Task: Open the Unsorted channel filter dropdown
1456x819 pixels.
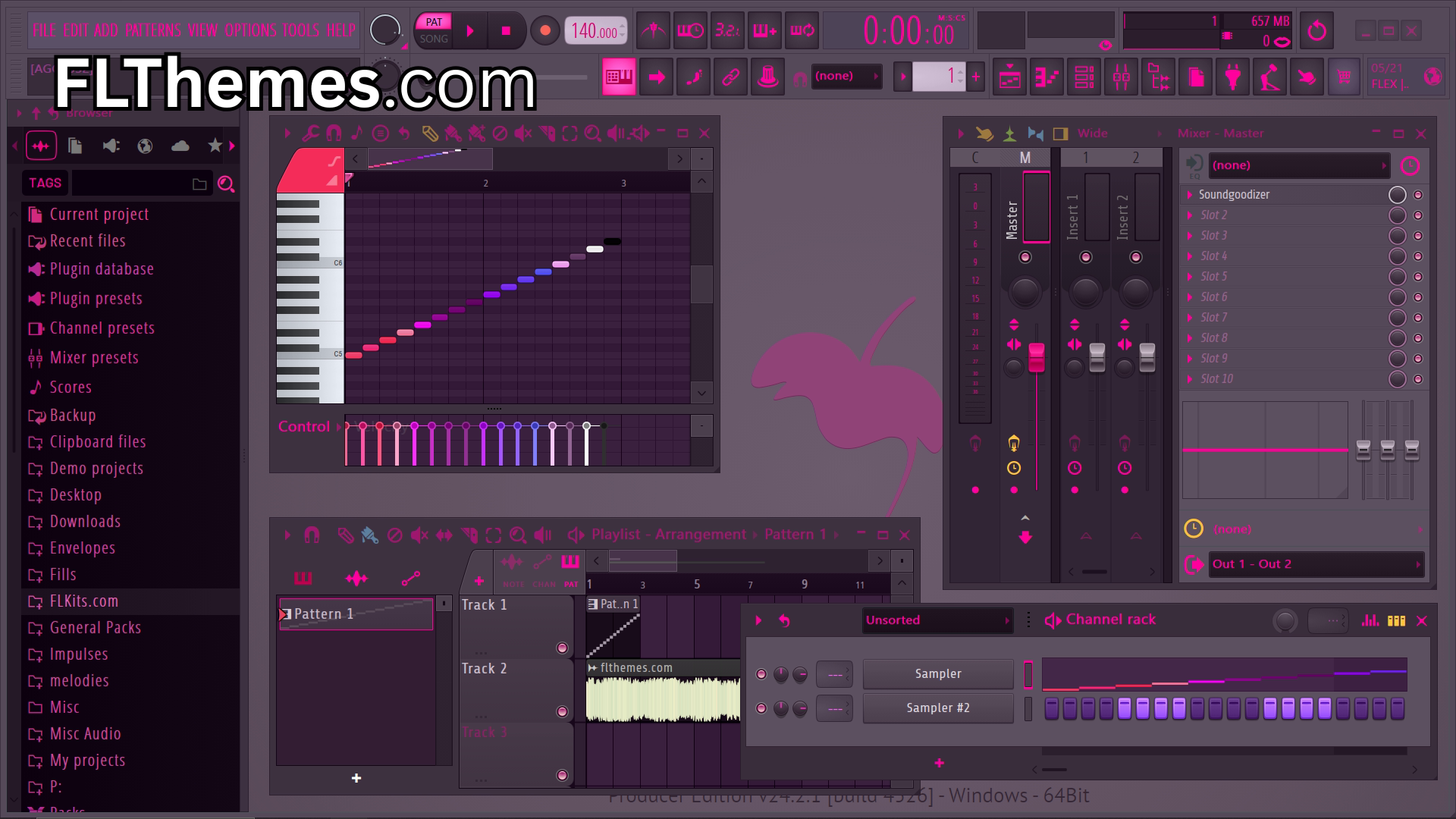Action: pyautogui.click(x=938, y=620)
